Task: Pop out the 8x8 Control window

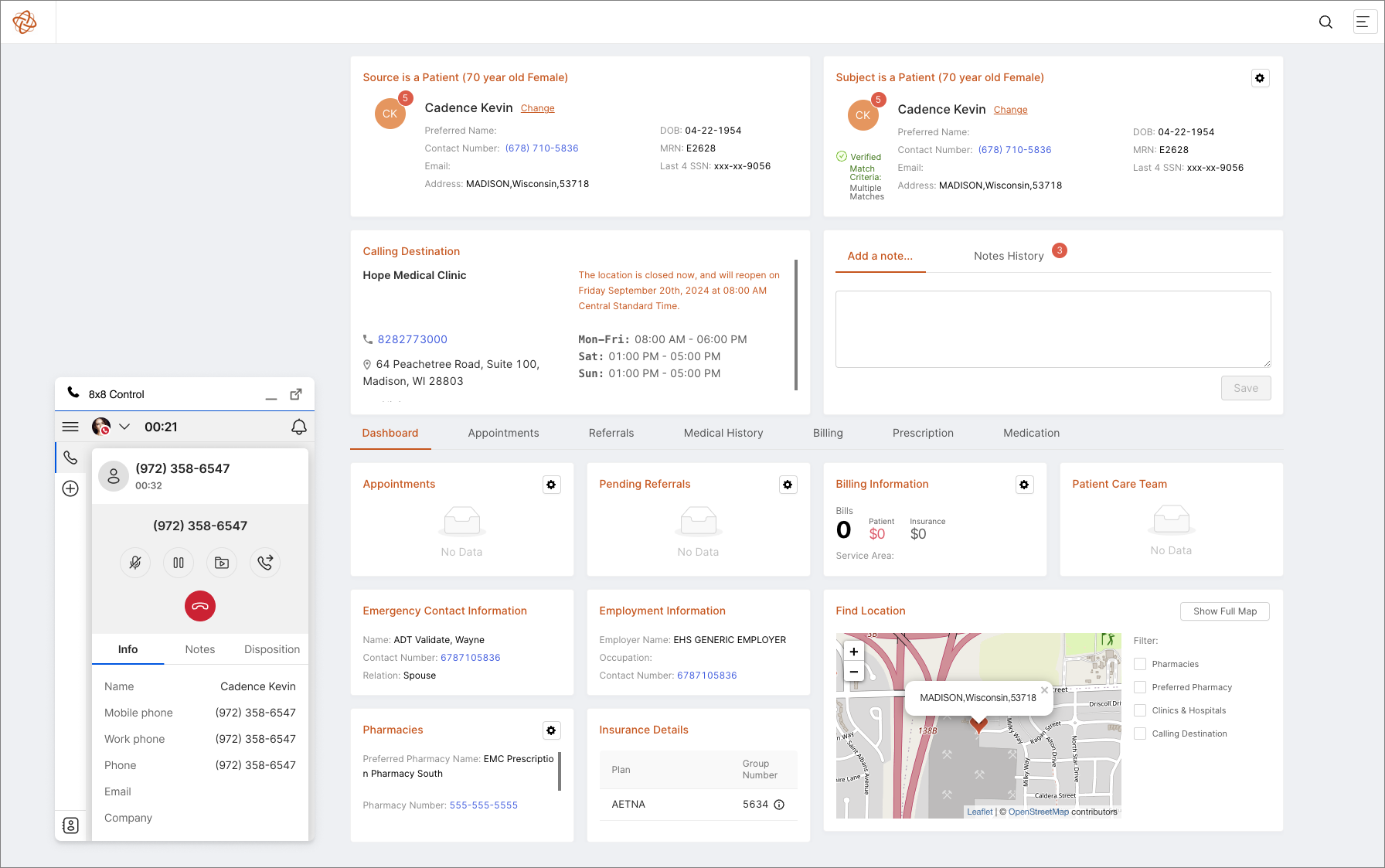Action: coord(296,394)
